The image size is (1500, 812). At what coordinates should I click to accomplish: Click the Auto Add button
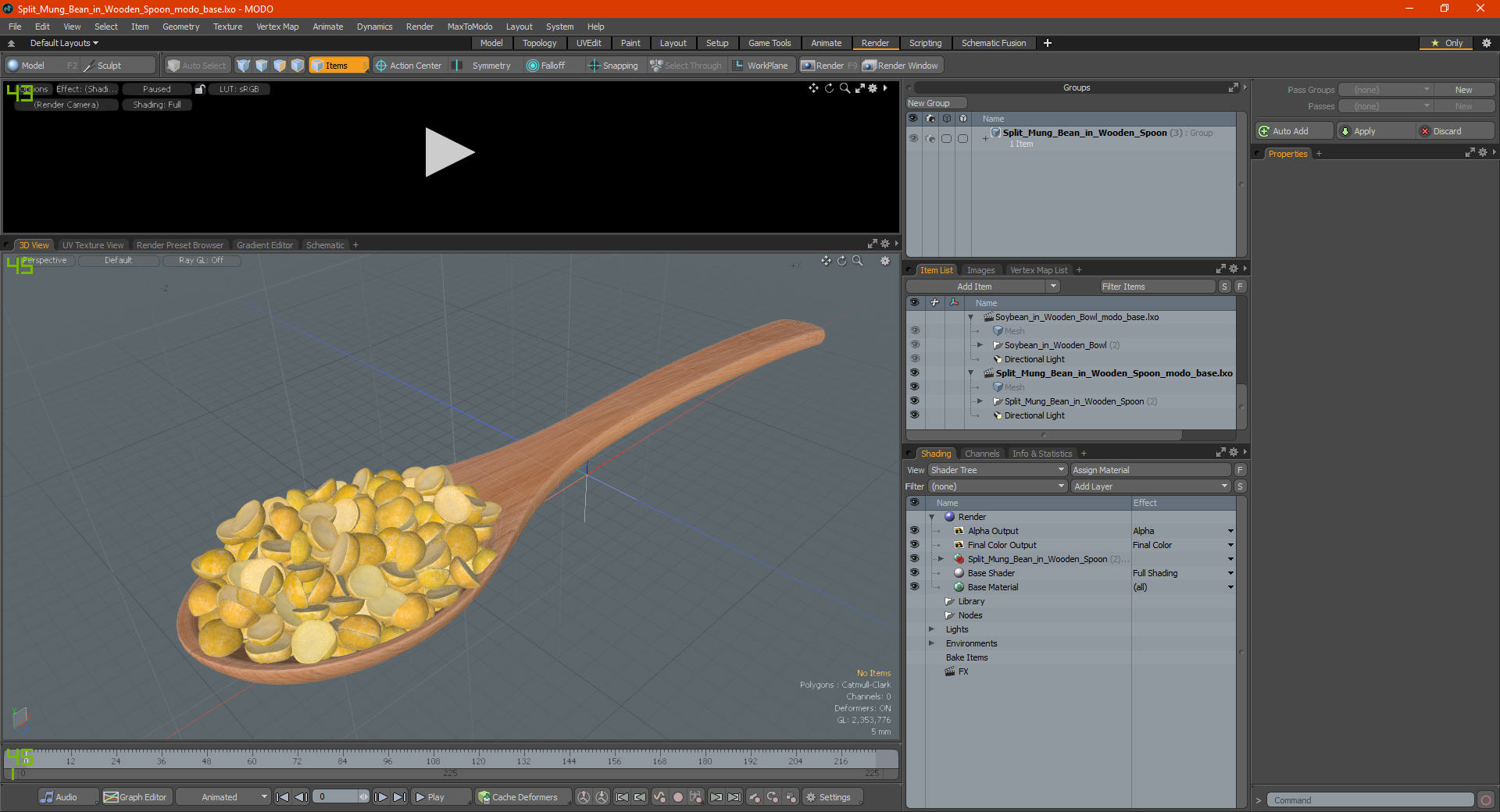point(1294,131)
